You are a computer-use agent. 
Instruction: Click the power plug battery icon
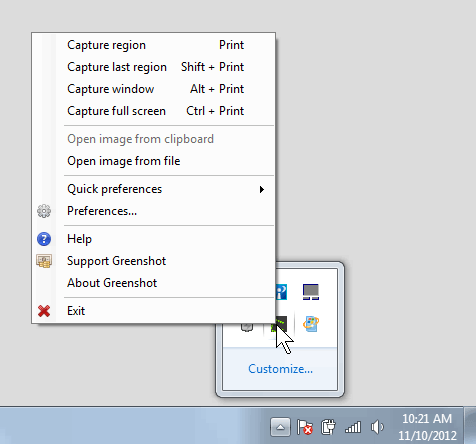tap(328, 427)
